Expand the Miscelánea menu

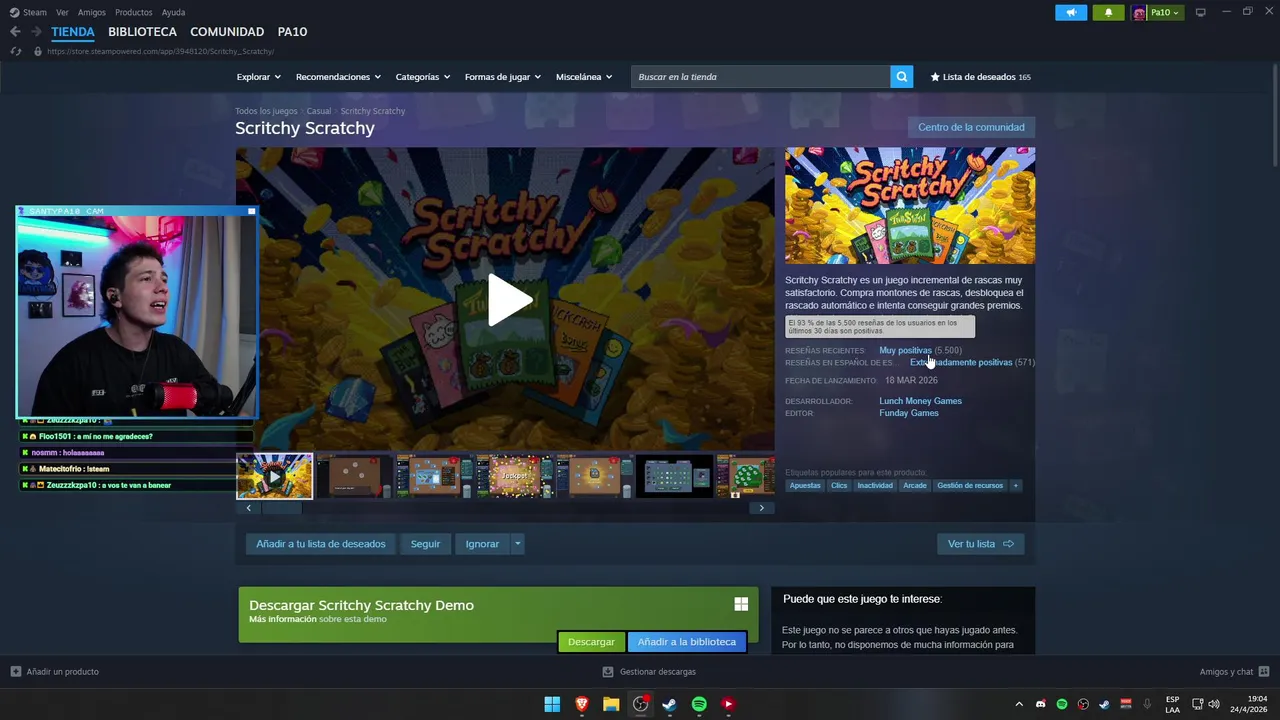[x=583, y=77]
